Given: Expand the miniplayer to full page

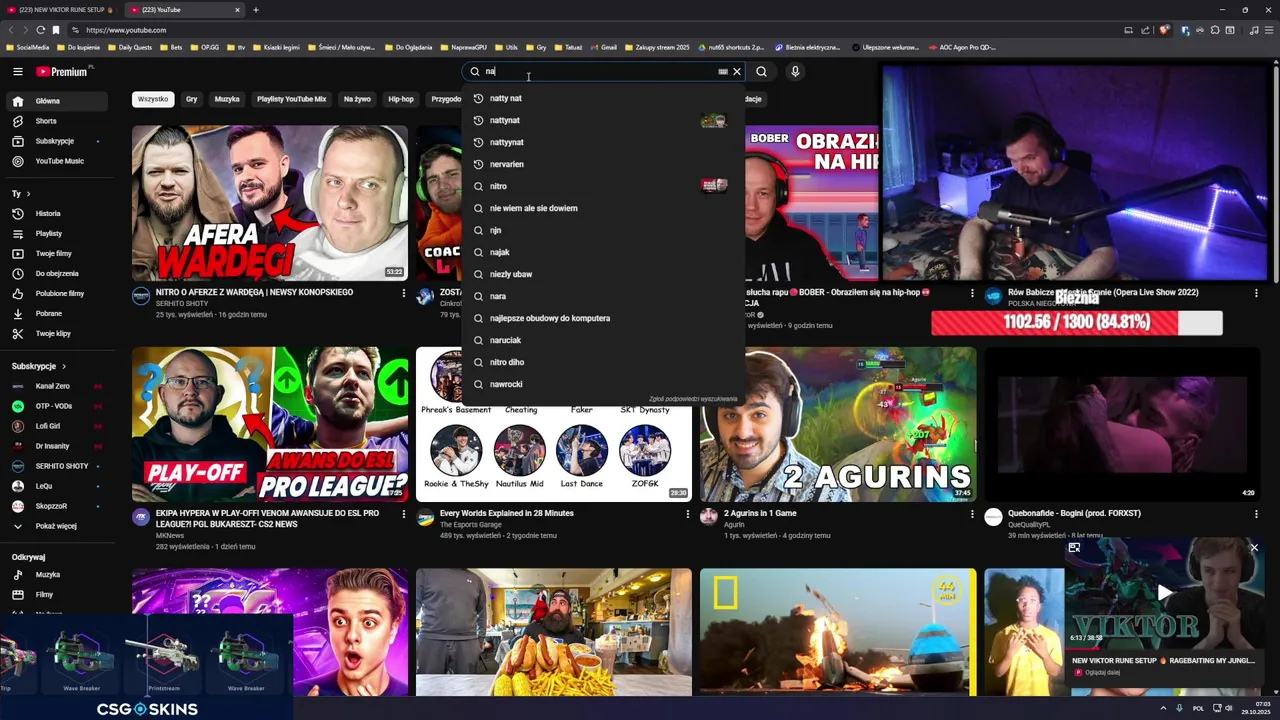Looking at the screenshot, I should tap(1074, 548).
